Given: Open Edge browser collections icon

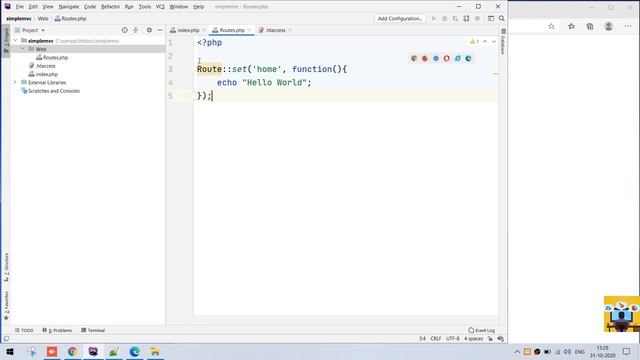Looking at the screenshot, I should pyautogui.click(x=590, y=26).
